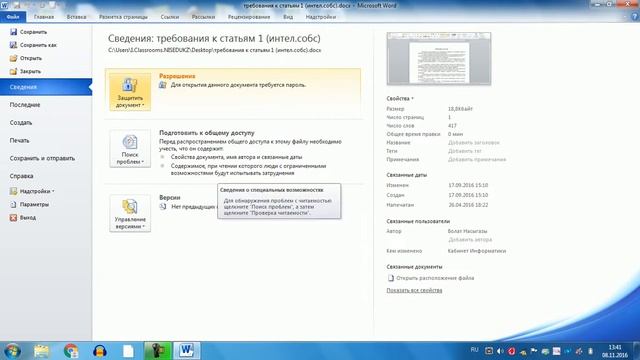Click the red antivirus tray icon
The width and height of the screenshot is (640, 360).
(511, 351)
